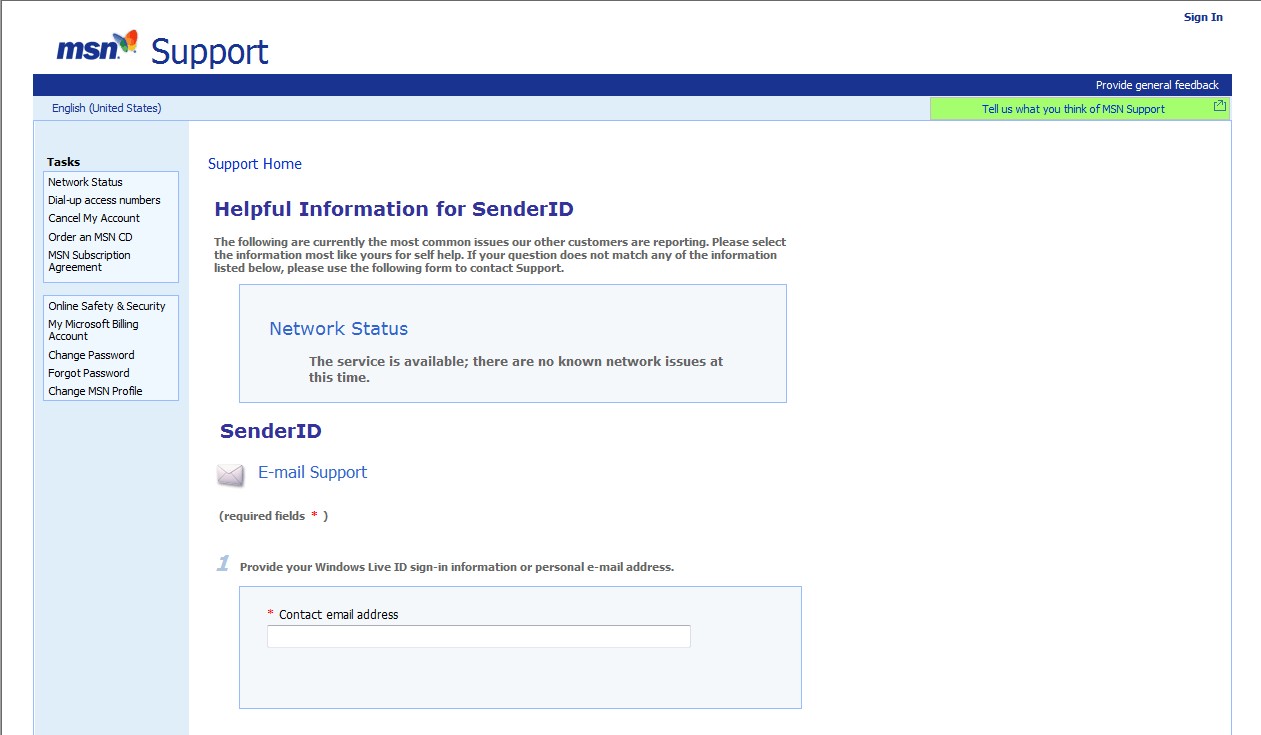Image resolution: width=1261 pixels, height=735 pixels.
Task: Select Cancel My Account
Action: pyautogui.click(x=94, y=218)
